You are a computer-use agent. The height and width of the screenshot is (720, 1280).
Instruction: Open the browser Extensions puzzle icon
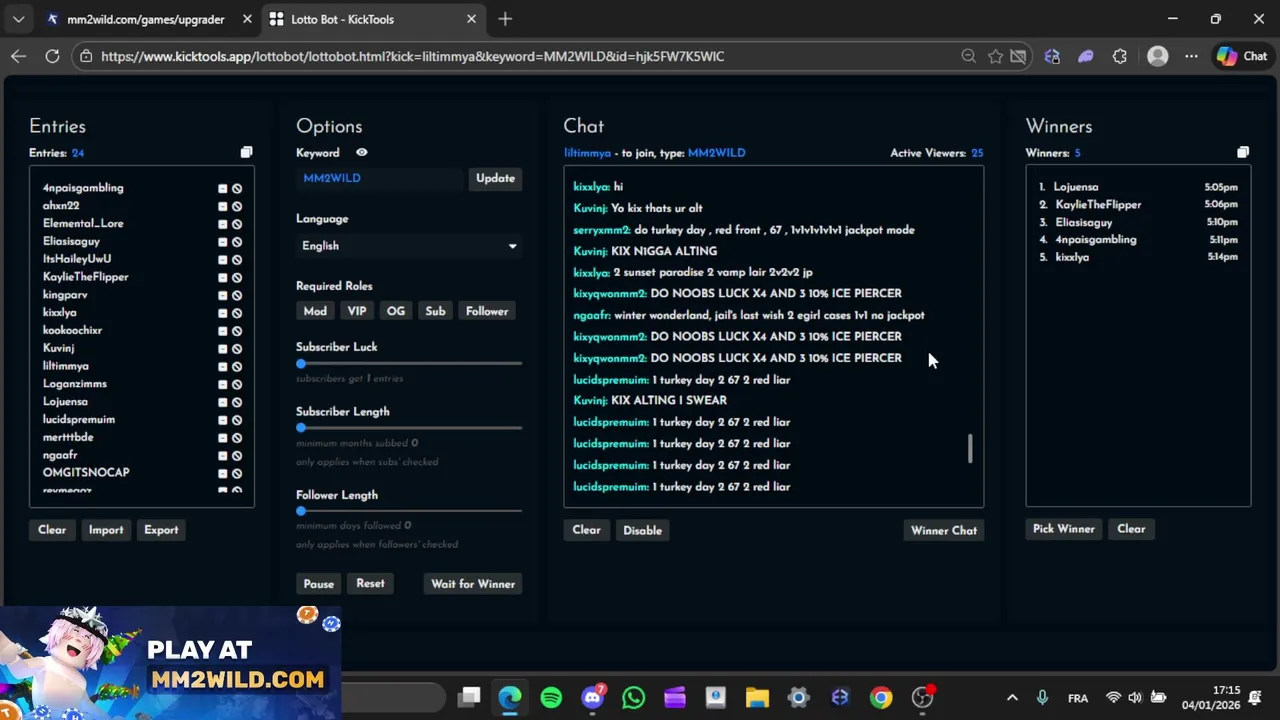(x=1119, y=56)
